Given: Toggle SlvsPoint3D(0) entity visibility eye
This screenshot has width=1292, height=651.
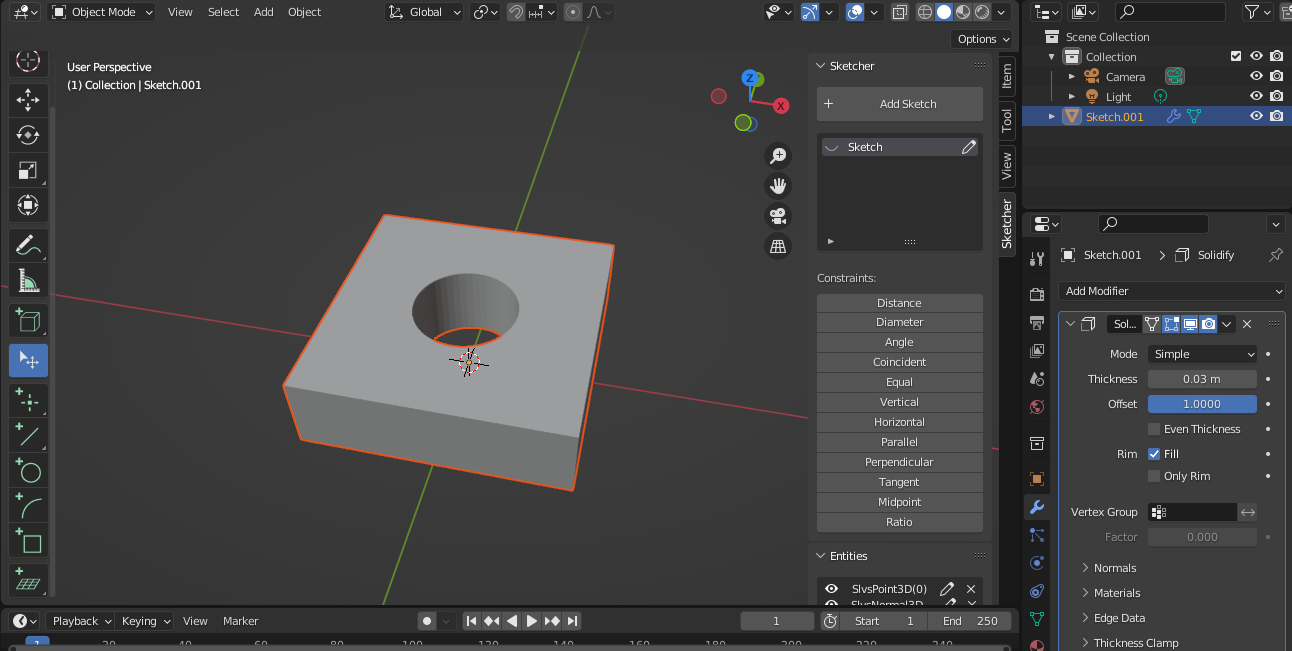Looking at the screenshot, I should coord(831,588).
